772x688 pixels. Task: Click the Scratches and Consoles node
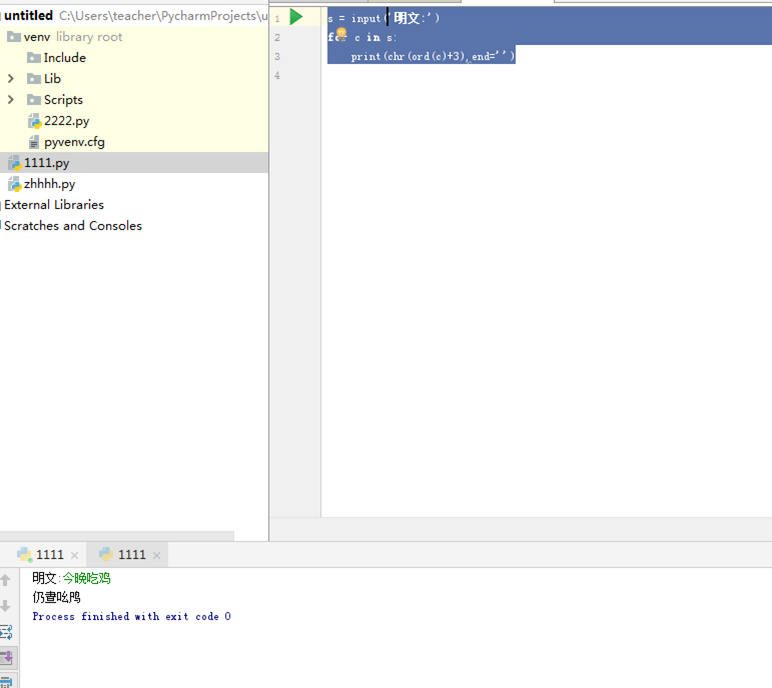[72, 226]
